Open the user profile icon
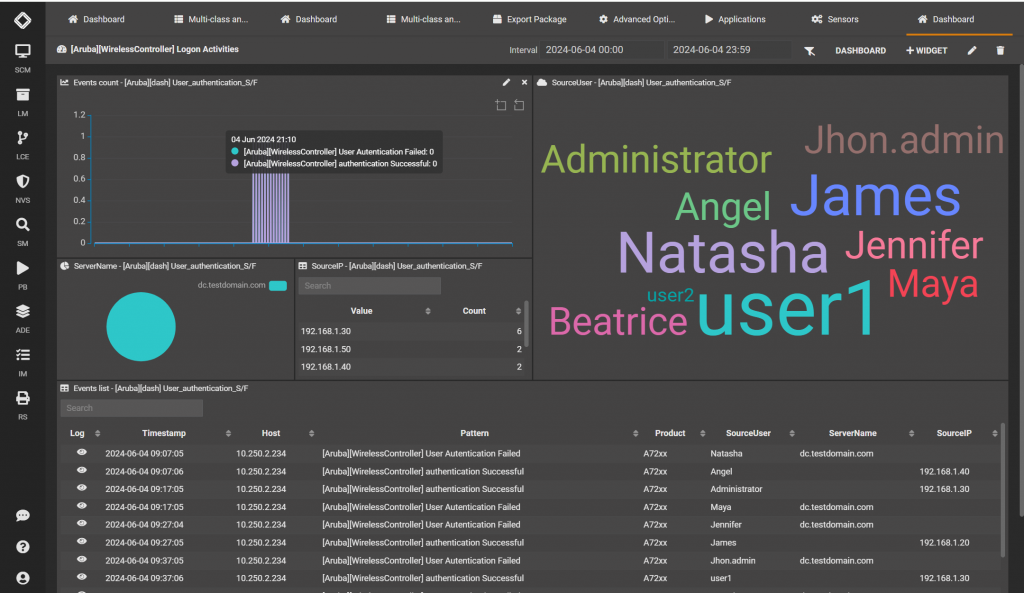Screen dimensions: 1024x593 (23, 578)
